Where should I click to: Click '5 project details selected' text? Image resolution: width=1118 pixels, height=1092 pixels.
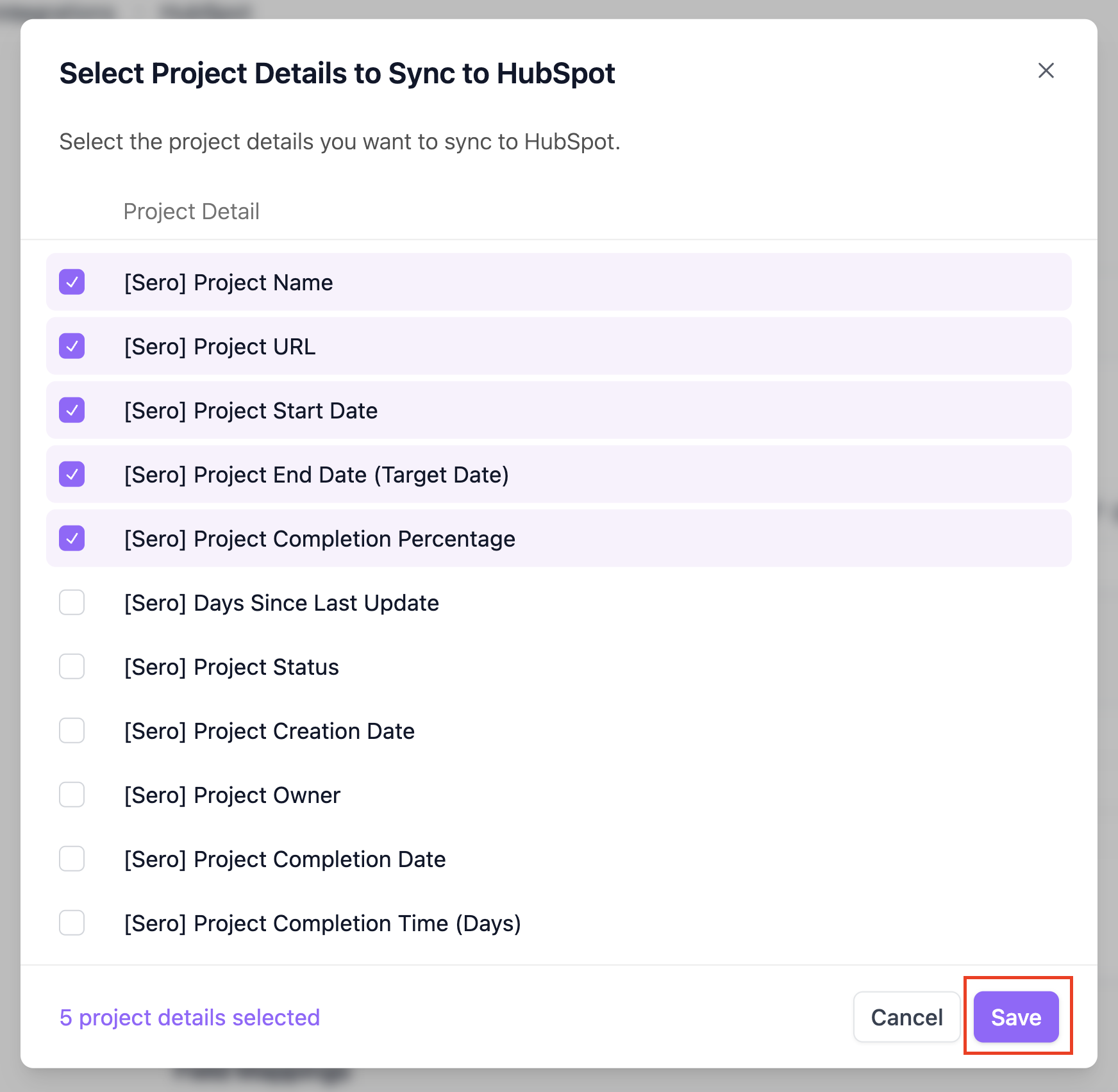(x=190, y=1018)
